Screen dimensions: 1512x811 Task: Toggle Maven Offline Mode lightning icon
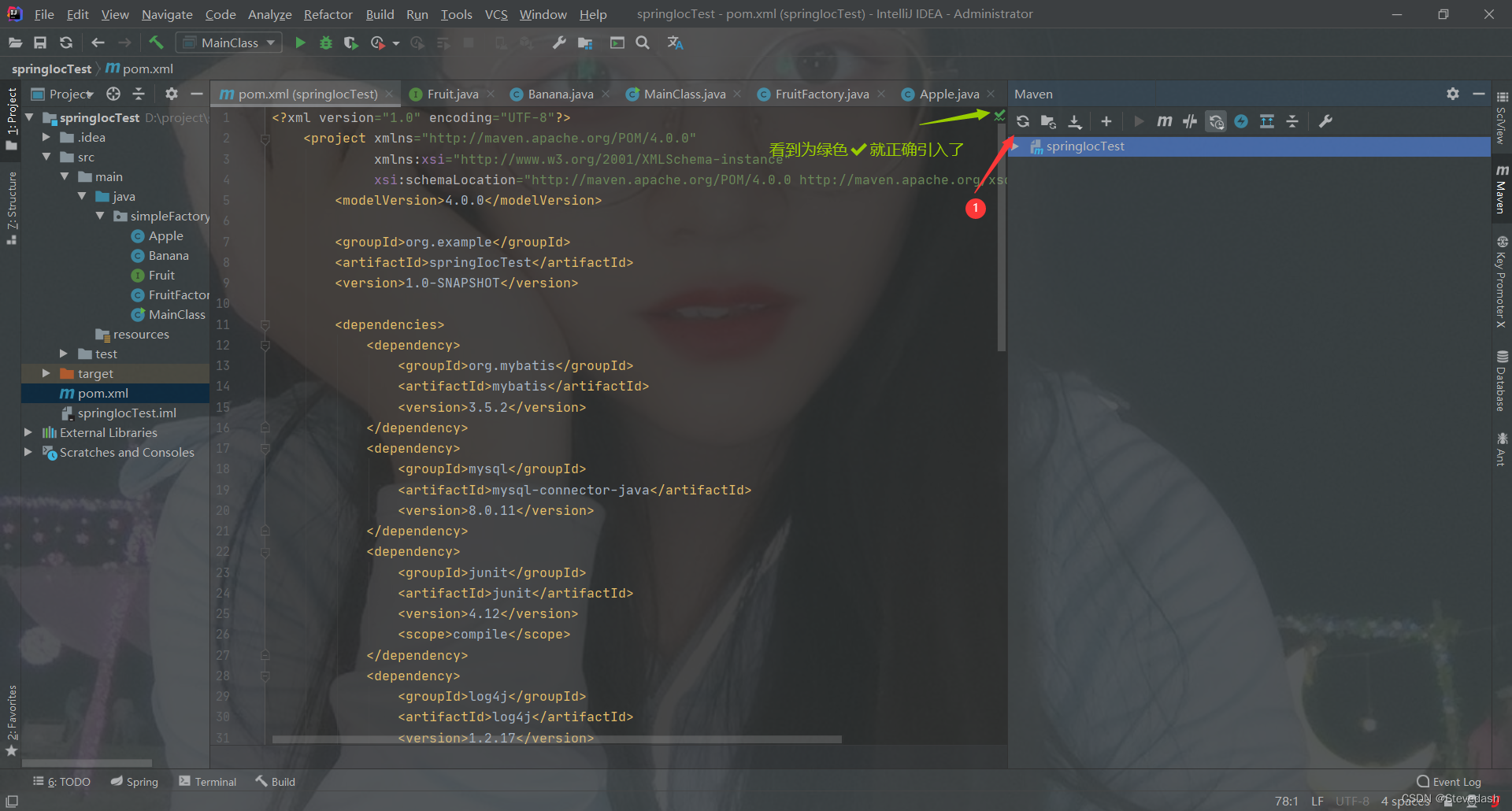pos(1242,121)
